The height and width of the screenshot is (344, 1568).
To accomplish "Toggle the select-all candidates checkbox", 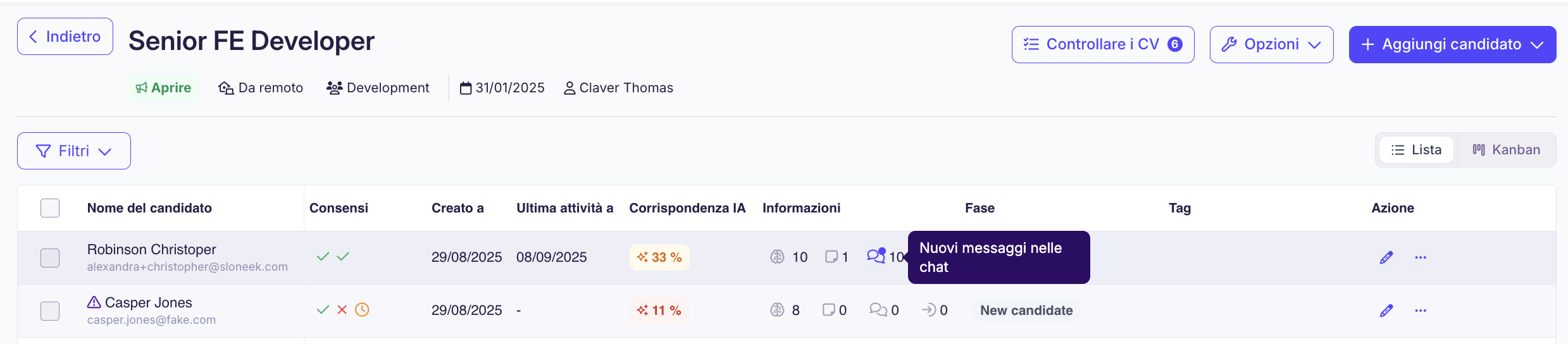I will pyautogui.click(x=50, y=208).
